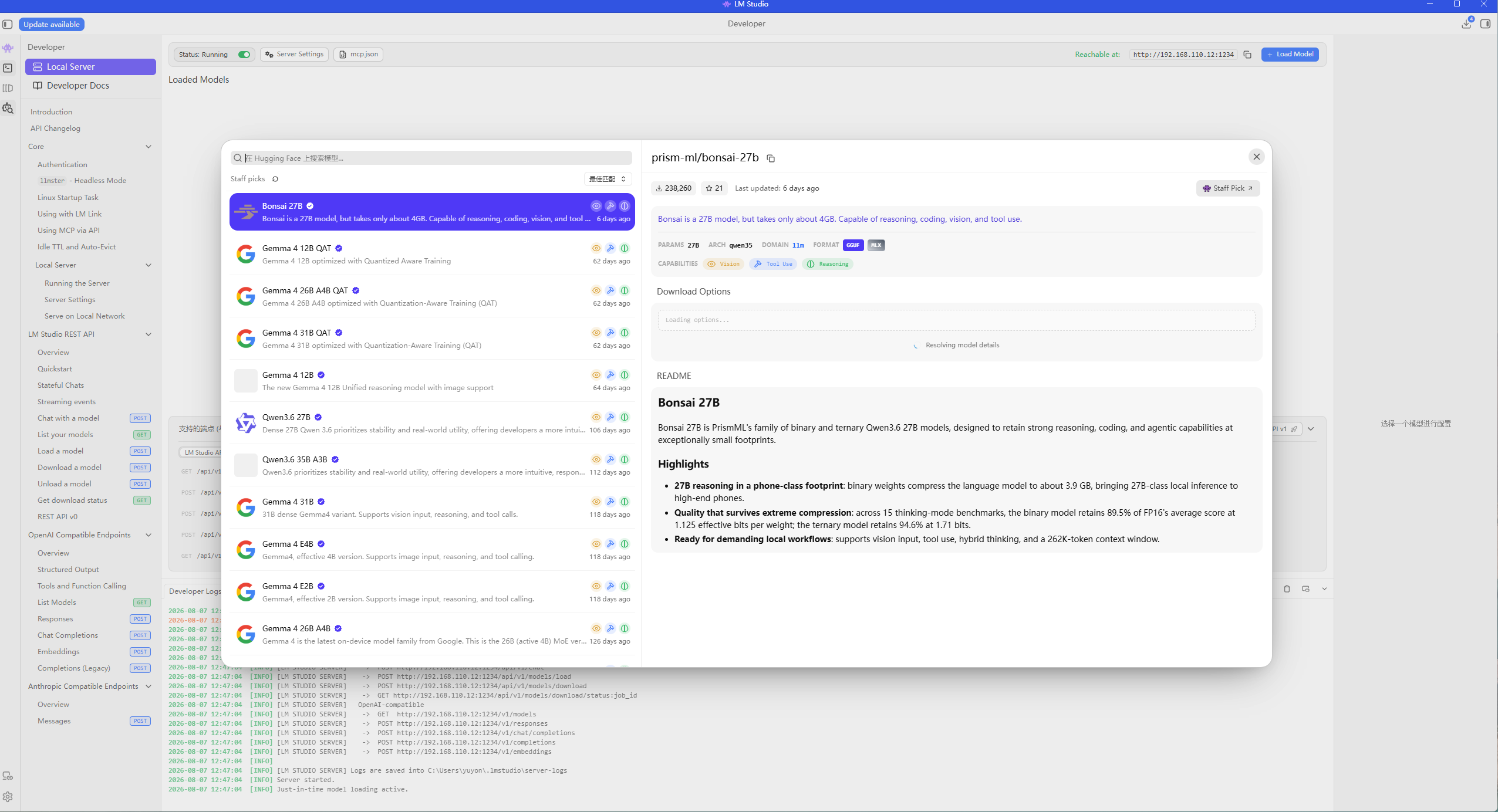Open the mcp.json button
Image resolution: width=1498 pixels, height=812 pixels.
pos(358,55)
